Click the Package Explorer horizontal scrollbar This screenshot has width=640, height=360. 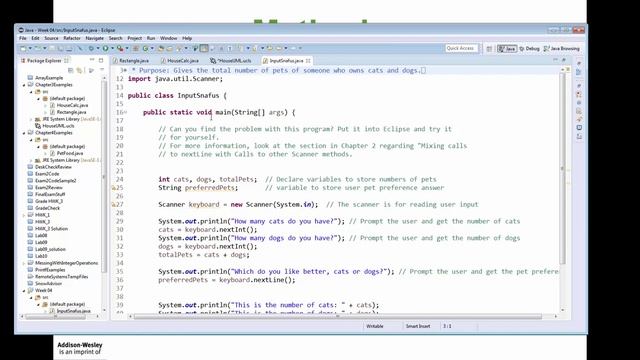[x=56, y=316]
